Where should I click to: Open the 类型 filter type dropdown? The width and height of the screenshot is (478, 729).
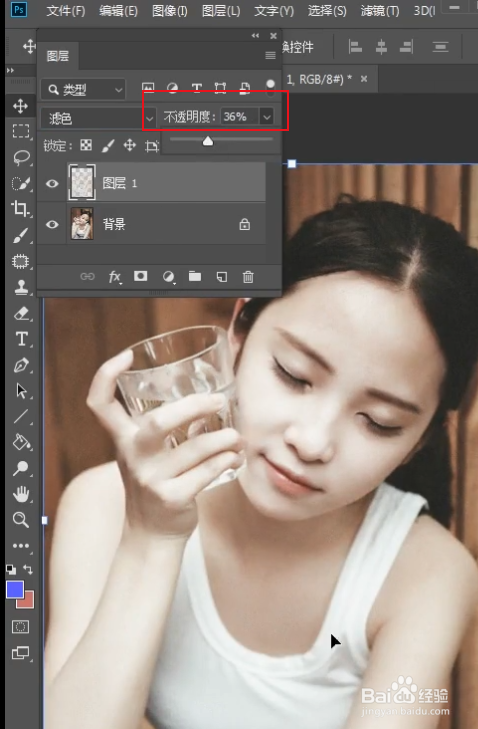[83, 90]
